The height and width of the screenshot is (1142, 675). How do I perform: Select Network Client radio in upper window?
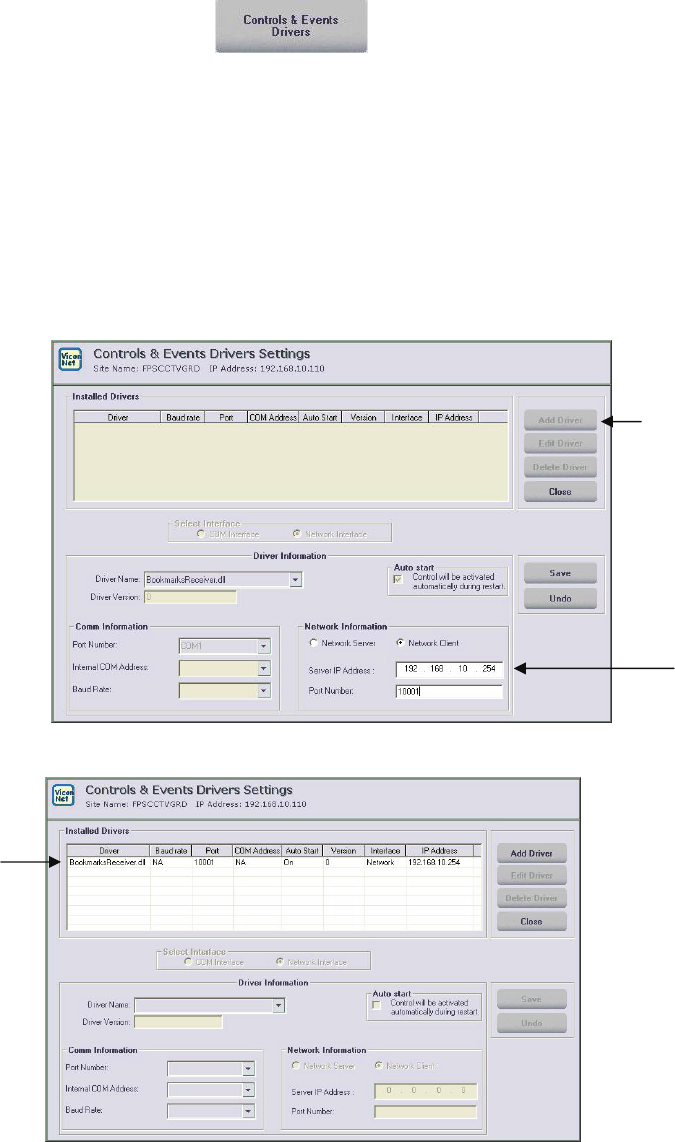(400, 643)
